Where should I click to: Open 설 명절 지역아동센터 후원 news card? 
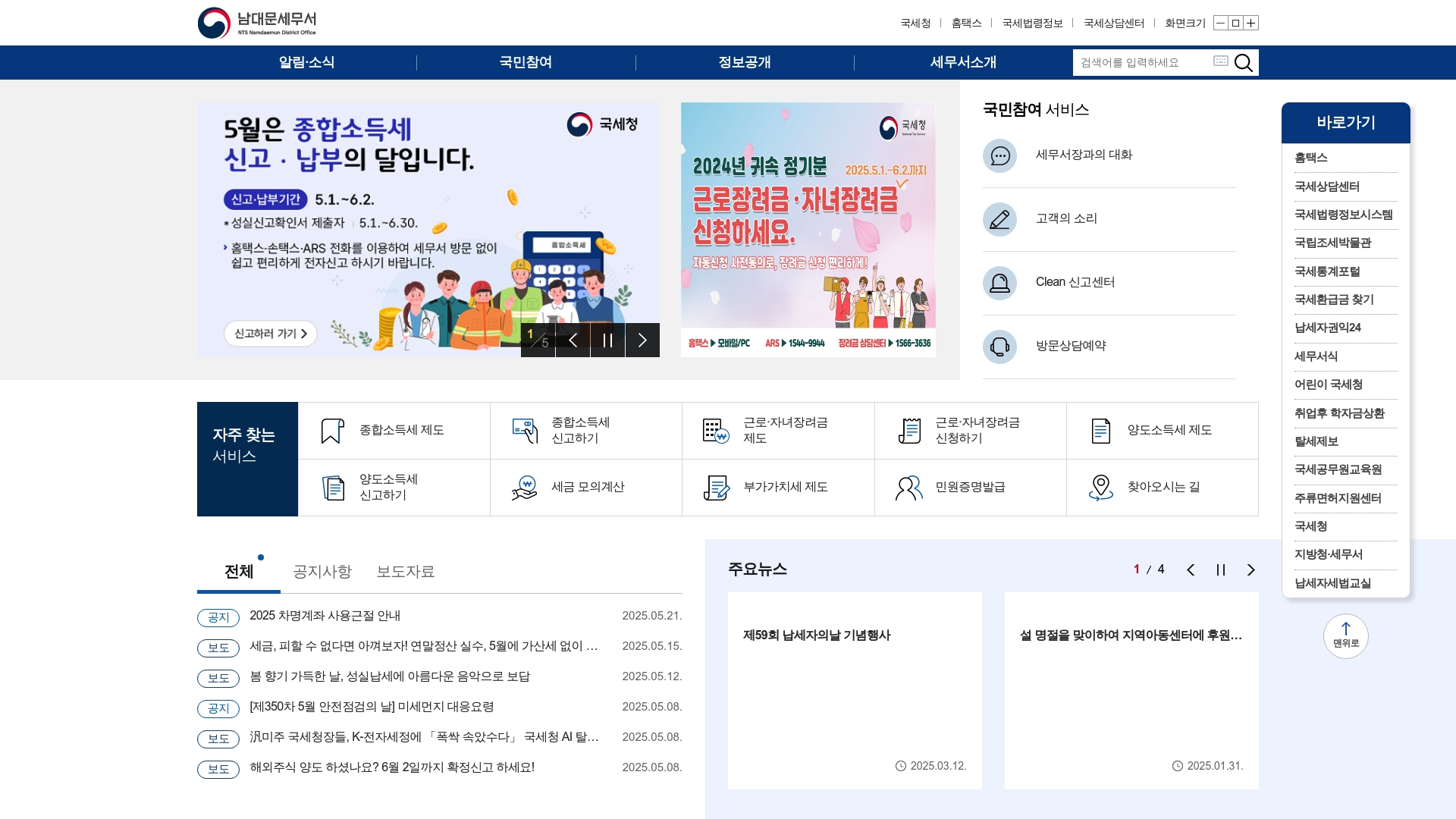click(x=1131, y=690)
